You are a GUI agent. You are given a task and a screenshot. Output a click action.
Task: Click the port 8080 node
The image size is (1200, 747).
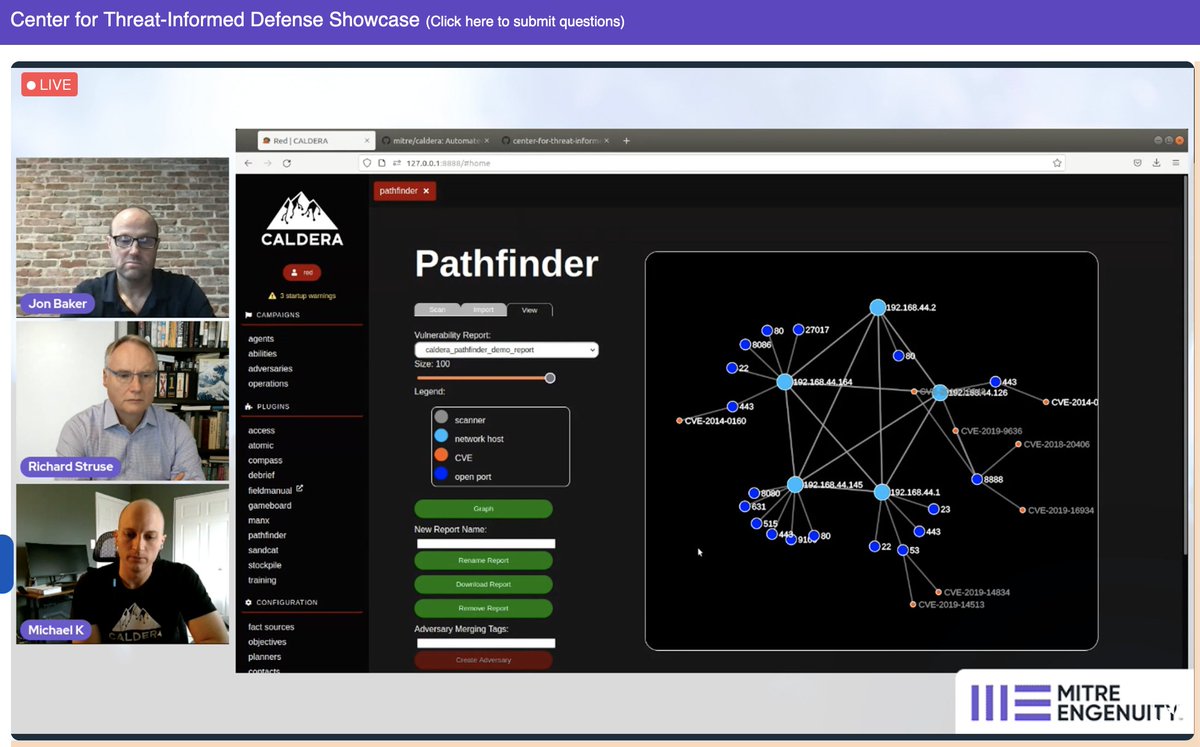coord(754,493)
